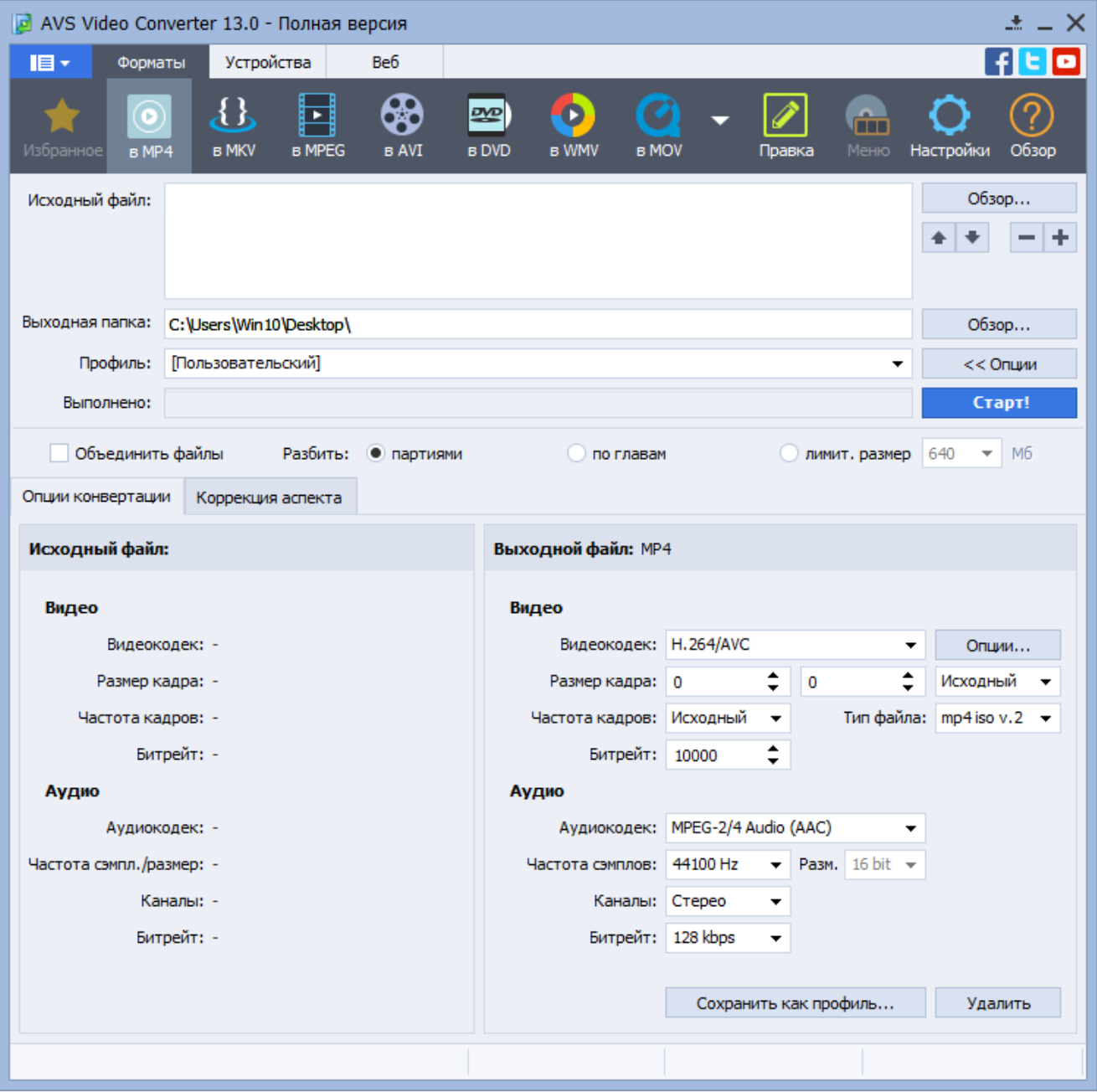Pick the в MPEG format icon
This screenshot has width=1097, height=1092.
pos(317,126)
